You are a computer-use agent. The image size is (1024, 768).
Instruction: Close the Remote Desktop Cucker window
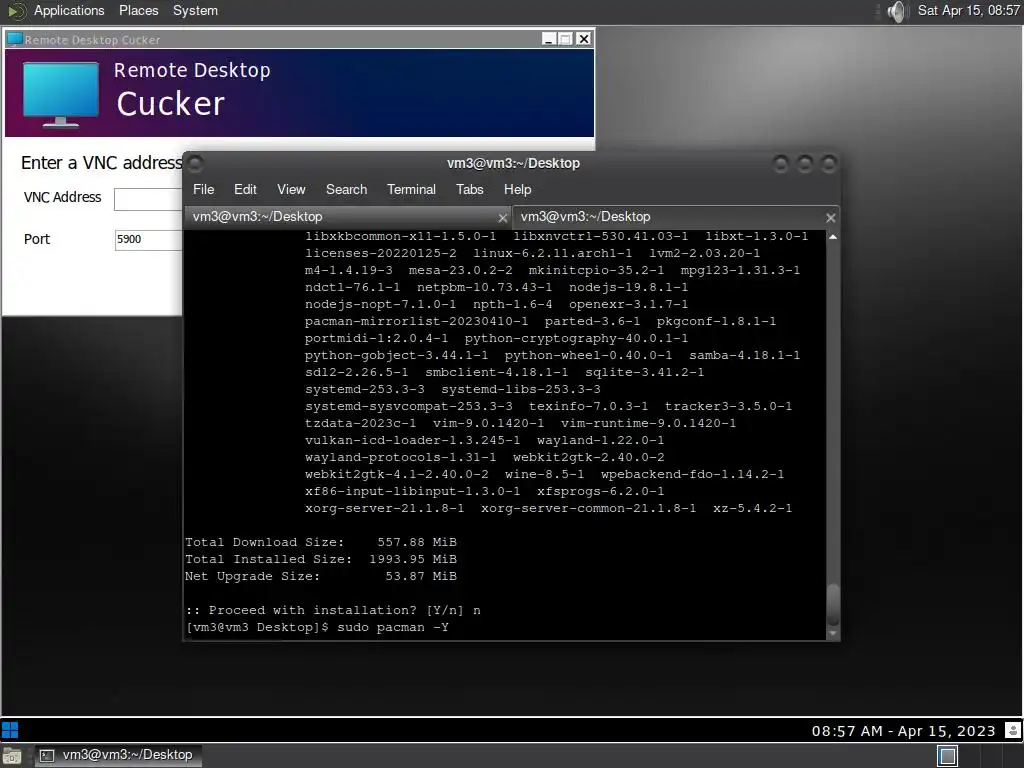click(584, 39)
